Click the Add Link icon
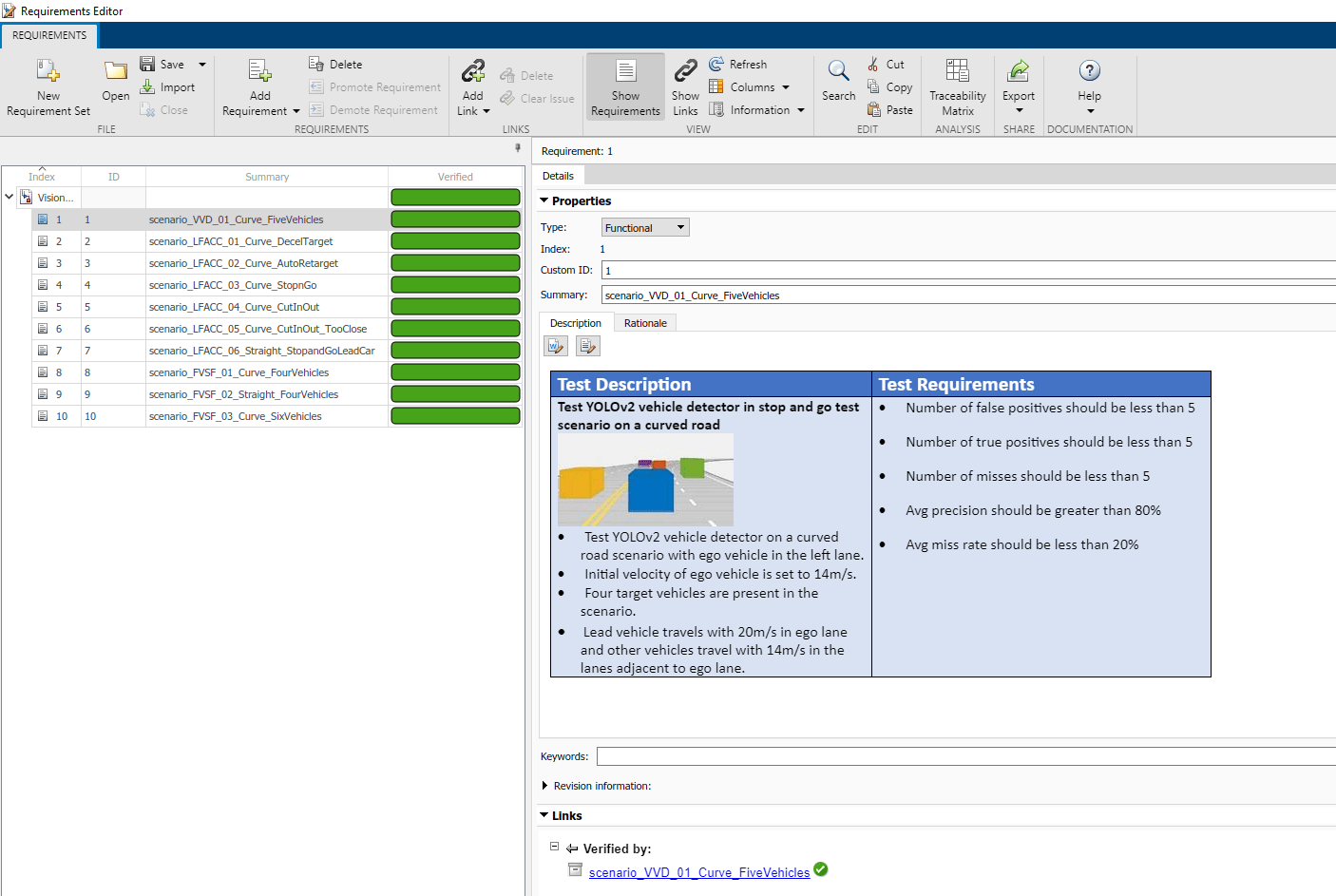This screenshot has width=1336, height=896. 472,71
